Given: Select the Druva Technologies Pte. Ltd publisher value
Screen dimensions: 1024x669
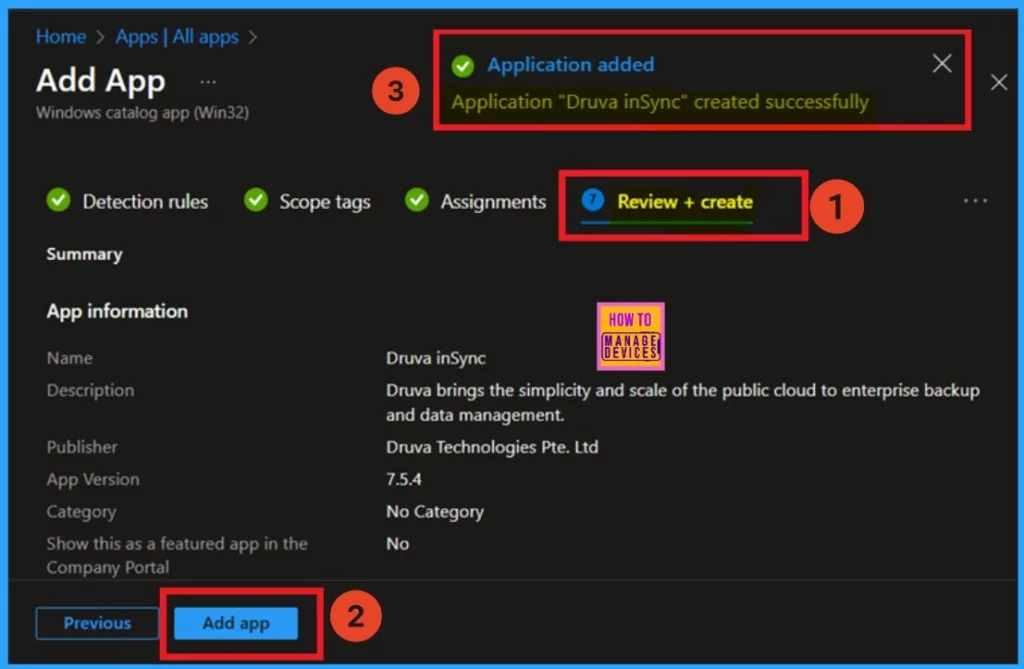Looking at the screenshot, I should (x=492, y=447).
